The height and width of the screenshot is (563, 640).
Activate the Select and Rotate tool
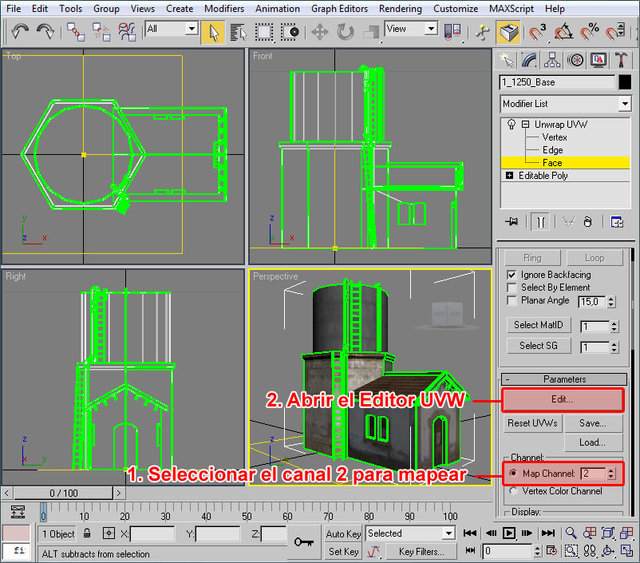click(346, 31)
